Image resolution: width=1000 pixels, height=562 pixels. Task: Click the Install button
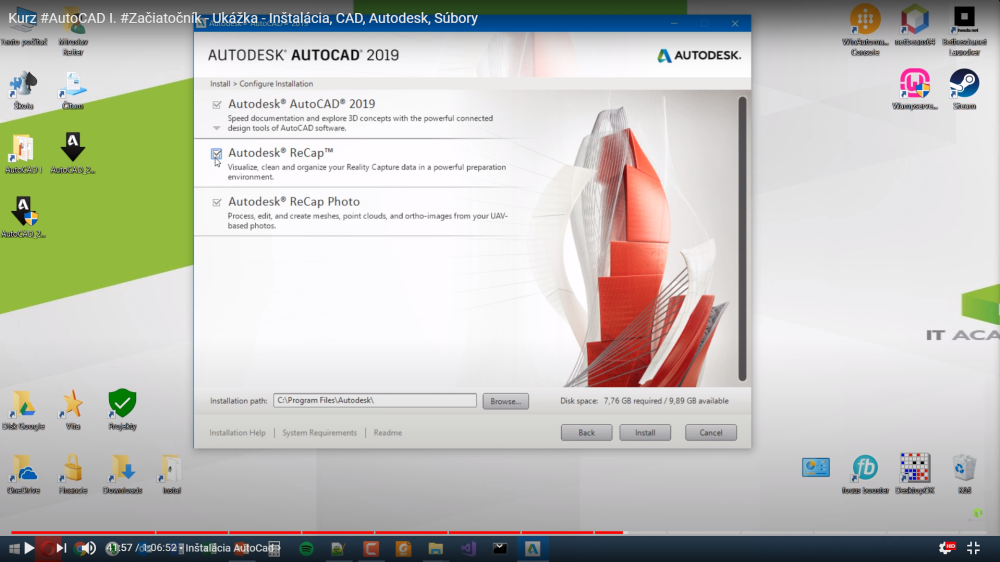pos(645,433)
